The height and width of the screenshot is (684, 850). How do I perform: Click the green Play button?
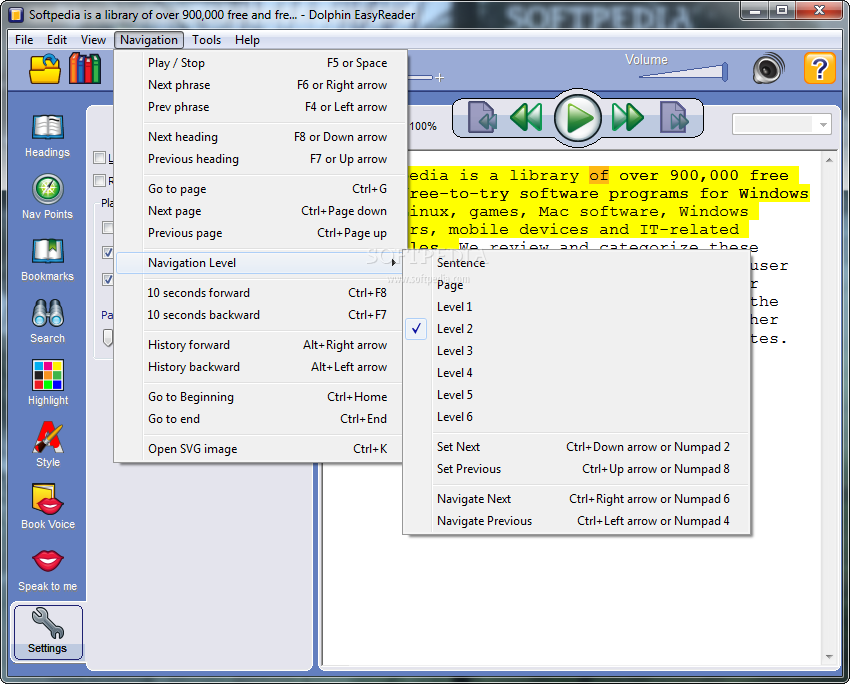click(x=578, y=118)
